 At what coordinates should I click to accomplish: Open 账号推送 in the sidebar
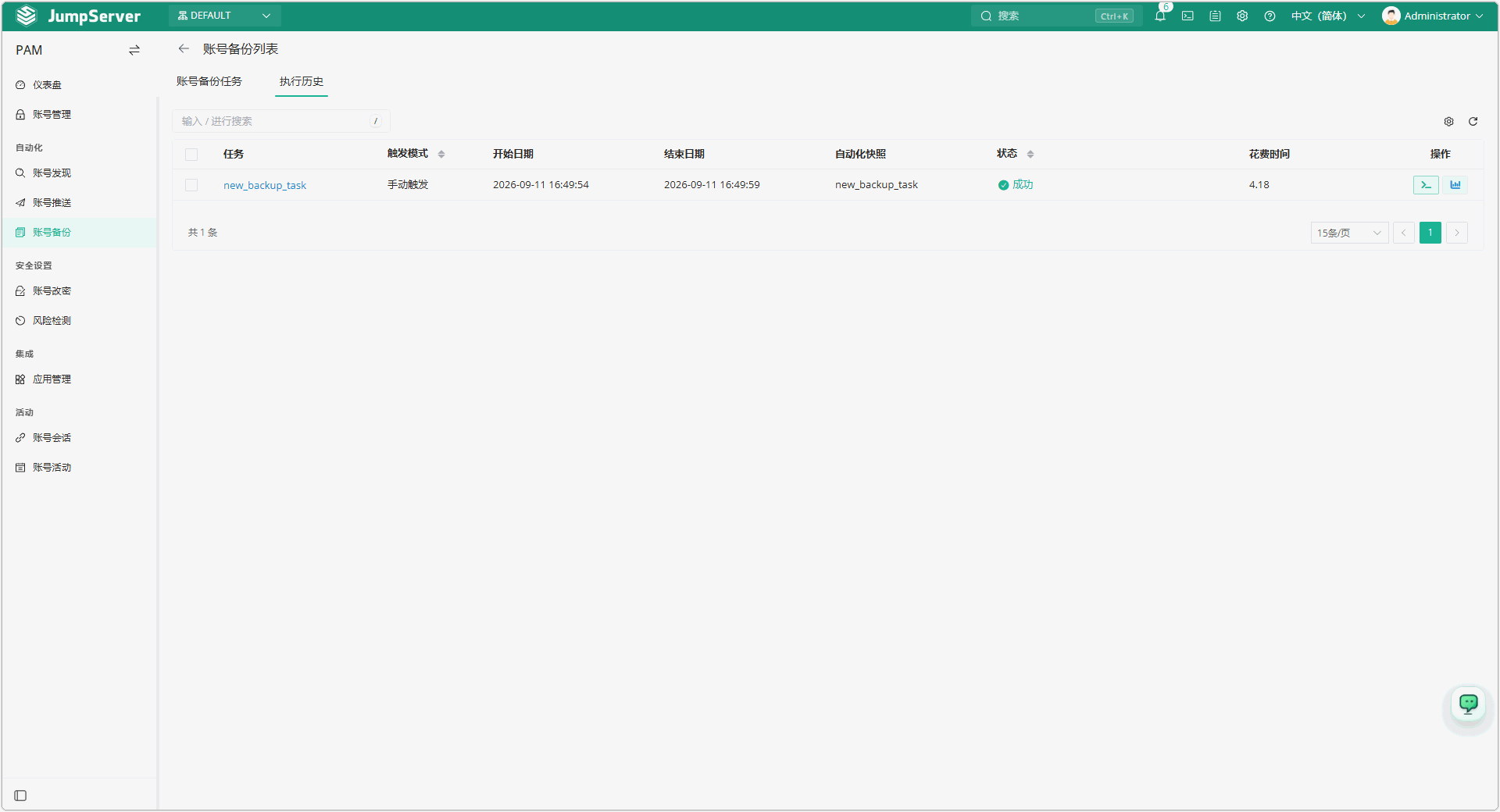79,203
